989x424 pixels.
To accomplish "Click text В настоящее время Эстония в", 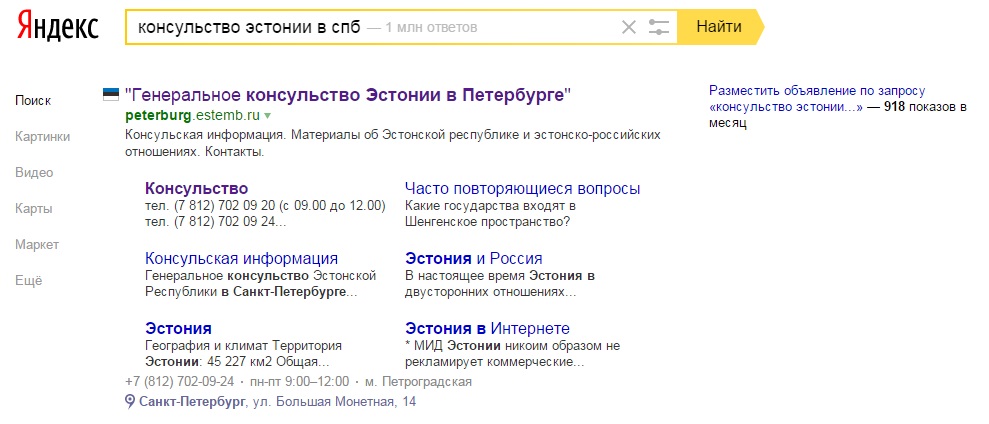I will click(500, 276).
